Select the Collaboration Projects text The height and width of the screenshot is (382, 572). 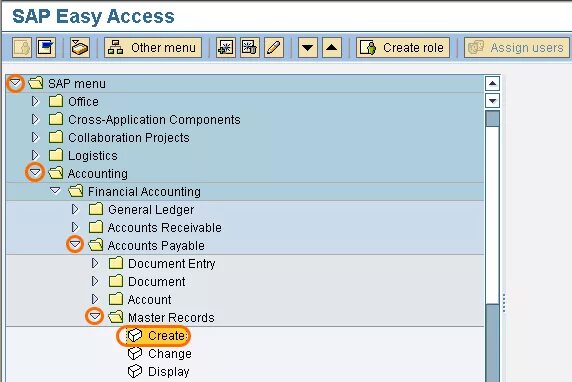tap(129, 138)
